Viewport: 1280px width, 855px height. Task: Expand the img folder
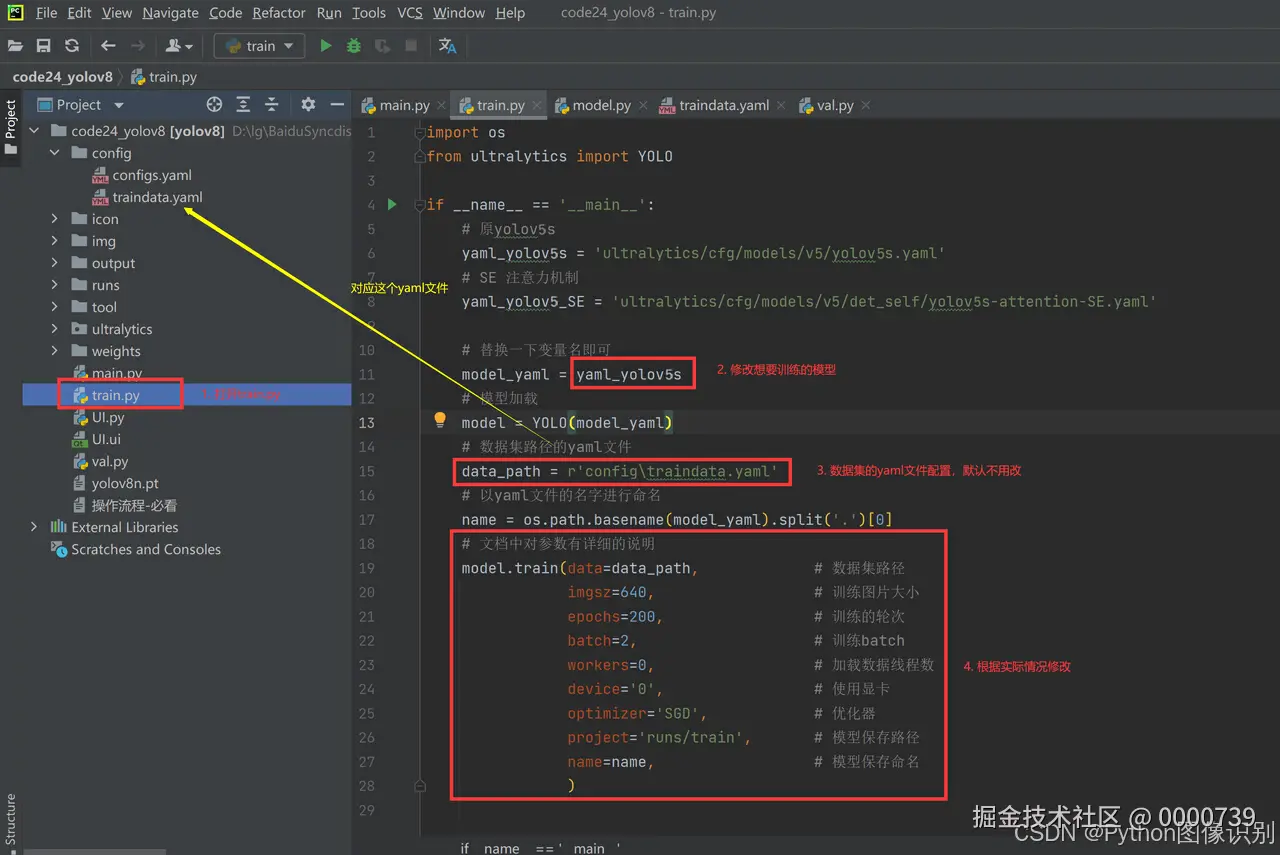(x=55, y=241)
